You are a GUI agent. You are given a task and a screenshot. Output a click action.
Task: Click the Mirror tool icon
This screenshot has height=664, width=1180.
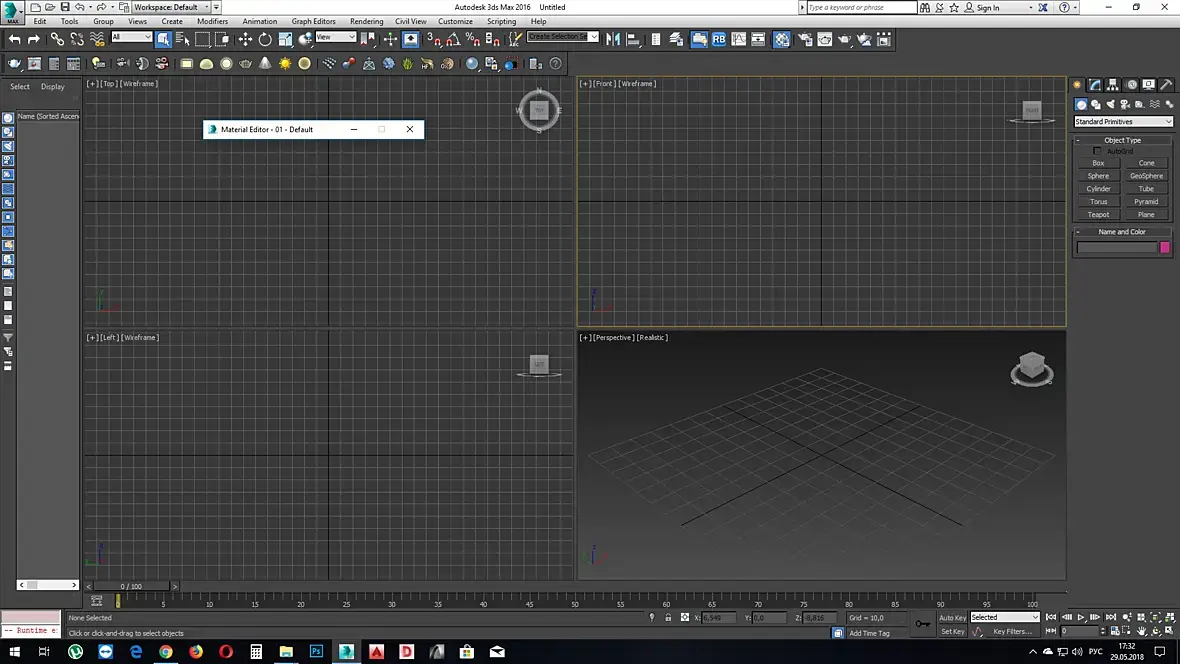612,39
